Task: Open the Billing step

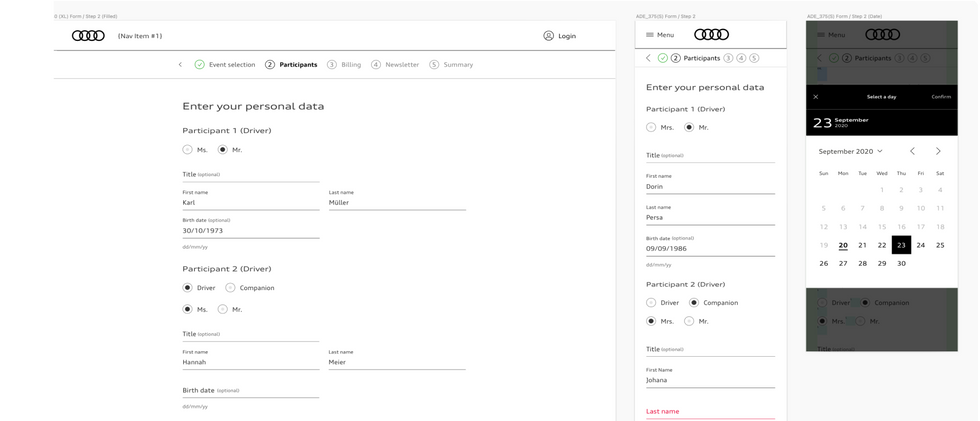Action: coord(351,65)
